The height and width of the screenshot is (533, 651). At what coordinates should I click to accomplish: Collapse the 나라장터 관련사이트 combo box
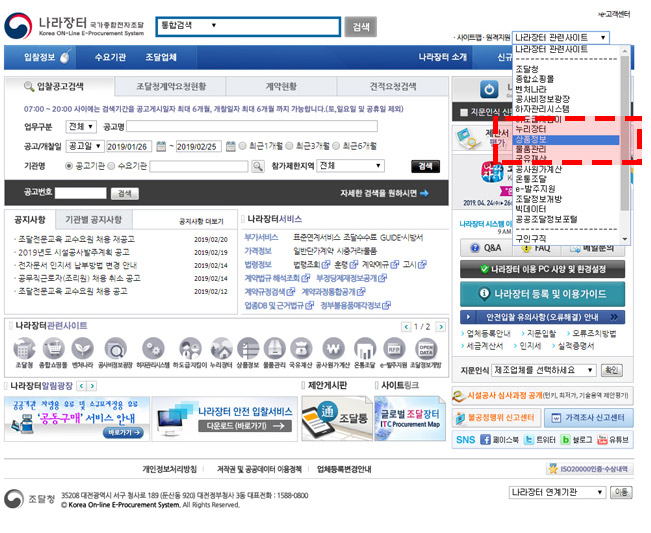560,37
